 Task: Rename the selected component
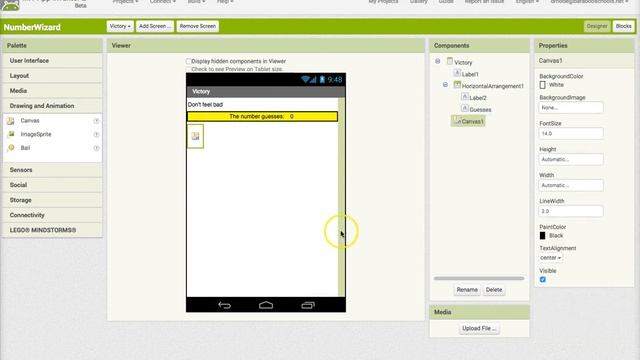pyautogui.click(x=467, y=290)
